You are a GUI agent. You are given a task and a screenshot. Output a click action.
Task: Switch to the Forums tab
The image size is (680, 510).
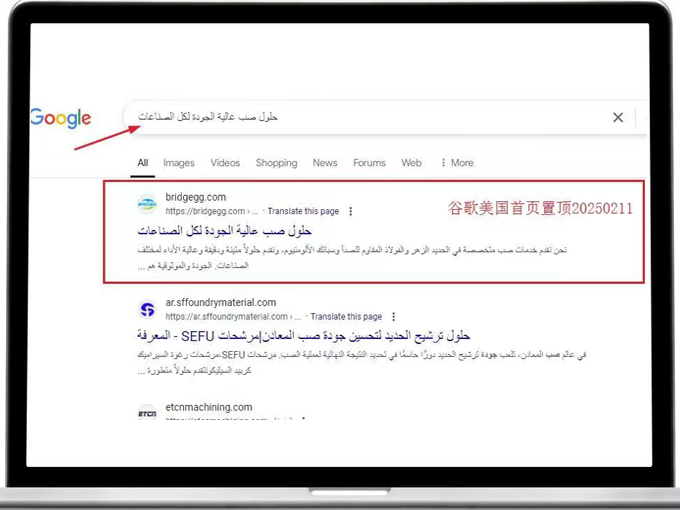(369, 163)
